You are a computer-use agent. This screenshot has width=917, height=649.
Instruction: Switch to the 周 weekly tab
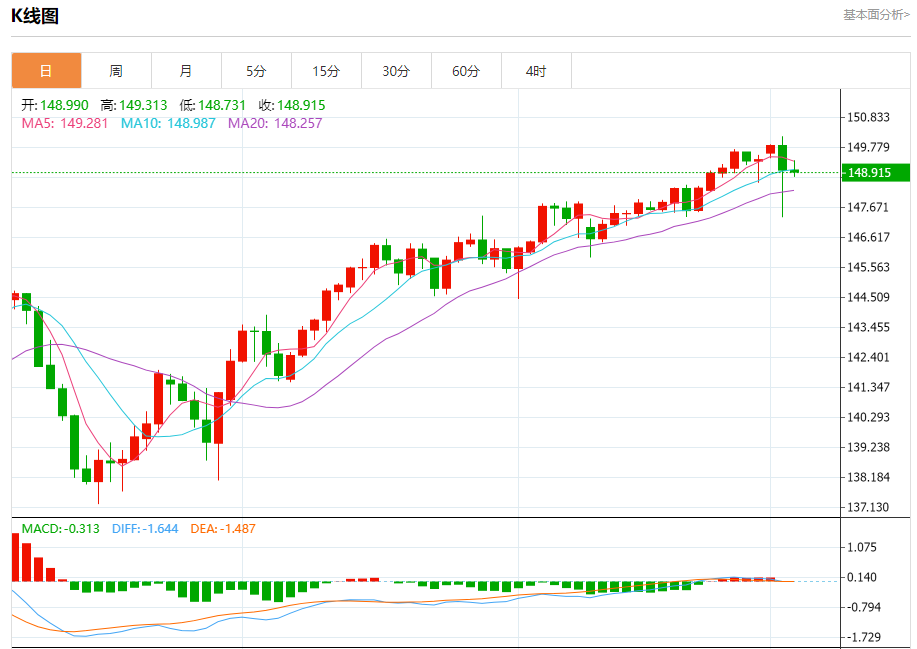pos(116,71)
